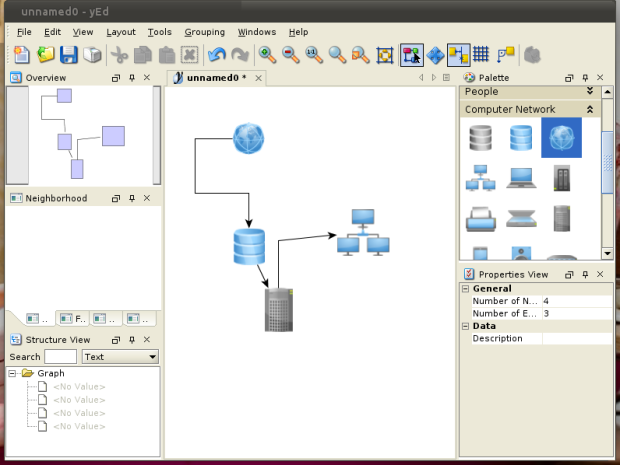Click the Zoom In magnifier icon
Screen dimensions: 620x465
[267, 55]
